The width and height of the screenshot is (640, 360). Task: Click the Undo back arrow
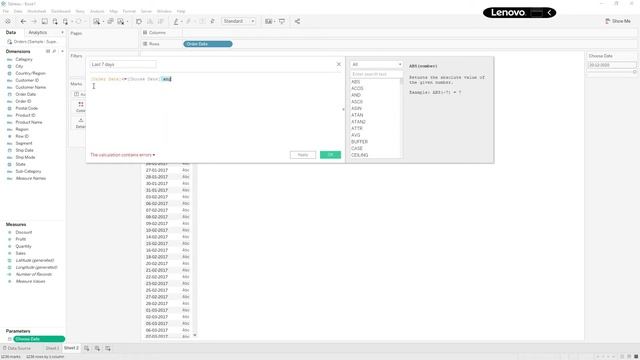pyautogui.click(x=23, y=21)
